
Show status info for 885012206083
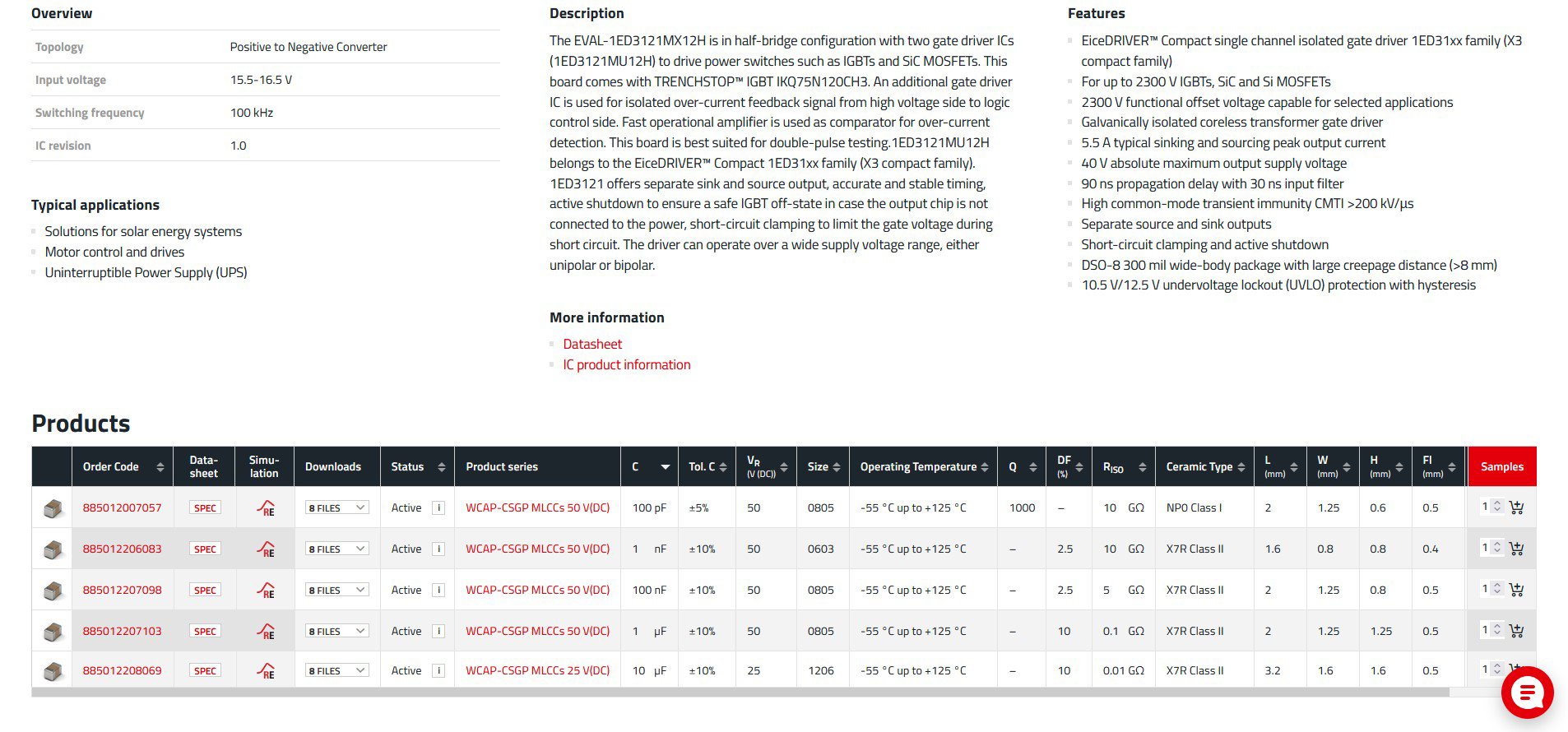438,549
